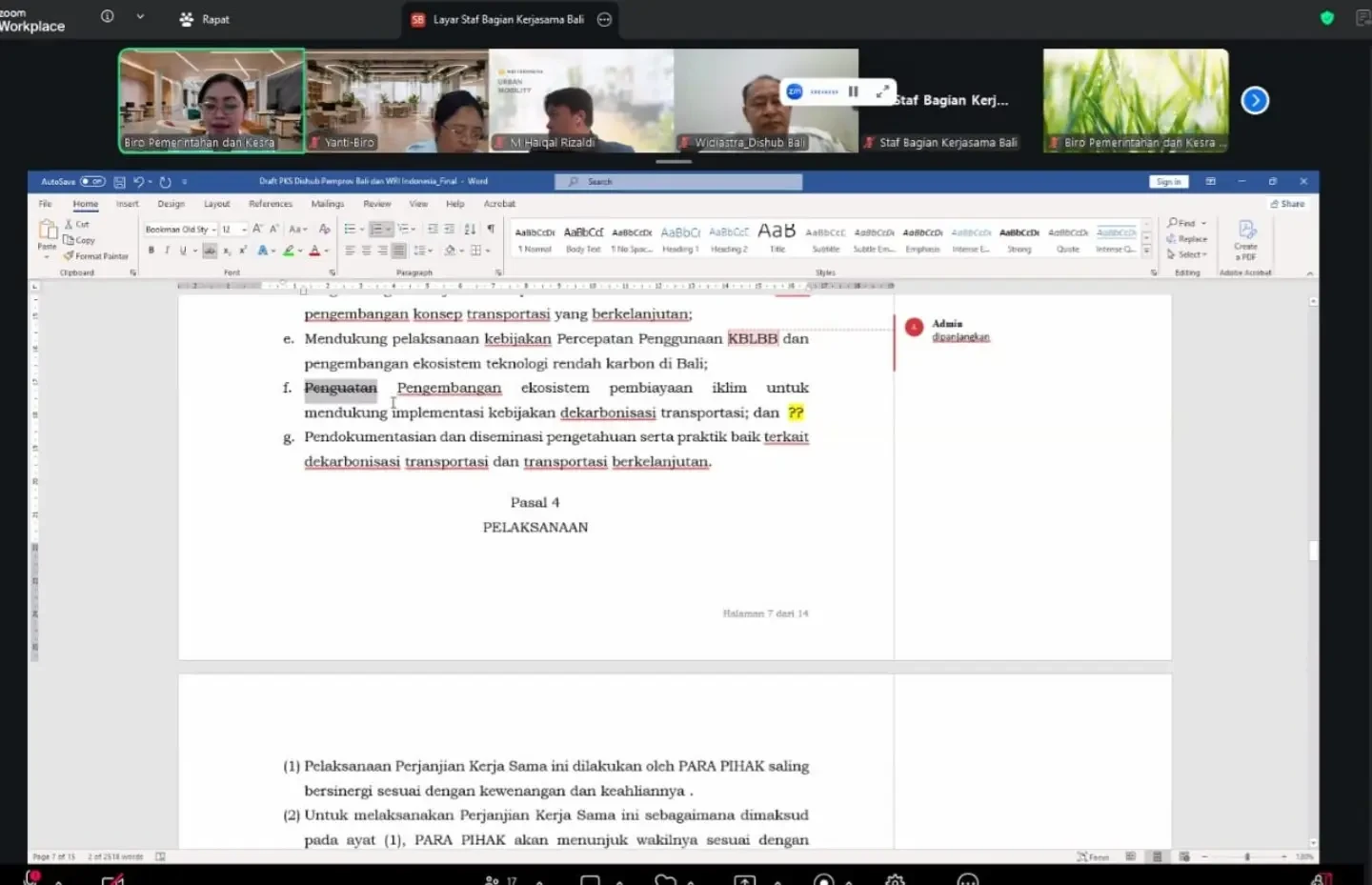
Task: Toggle the Show/Hide paragraph marks button
Action: (491, 229)
